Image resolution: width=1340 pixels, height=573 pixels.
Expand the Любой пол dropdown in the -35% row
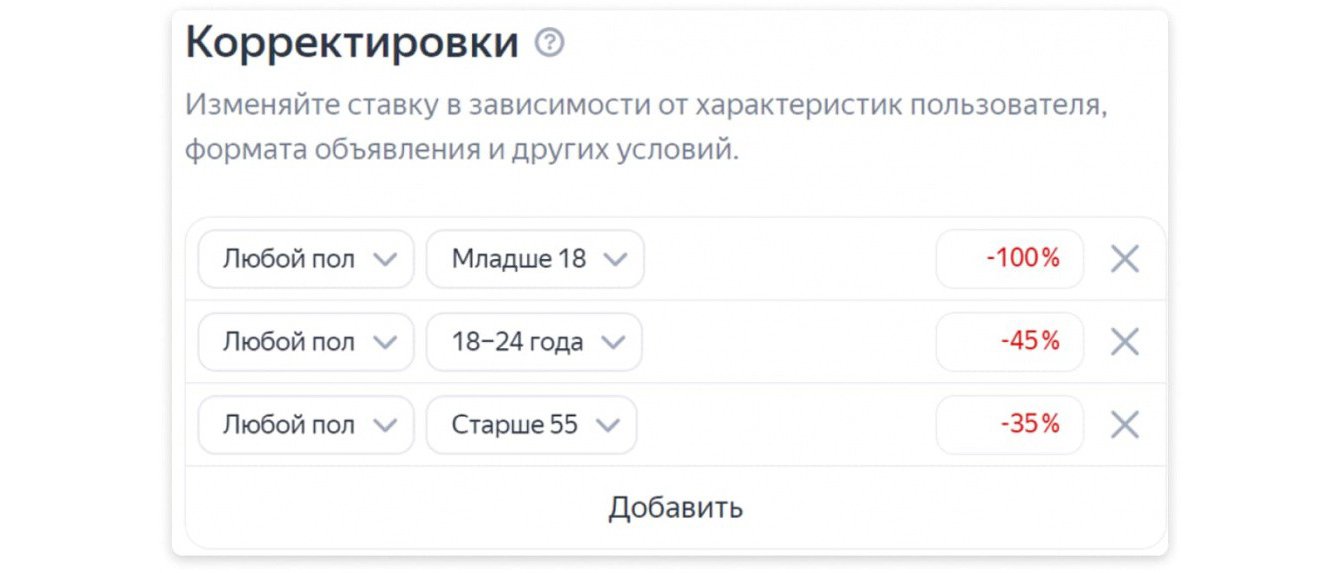[306, 425]
